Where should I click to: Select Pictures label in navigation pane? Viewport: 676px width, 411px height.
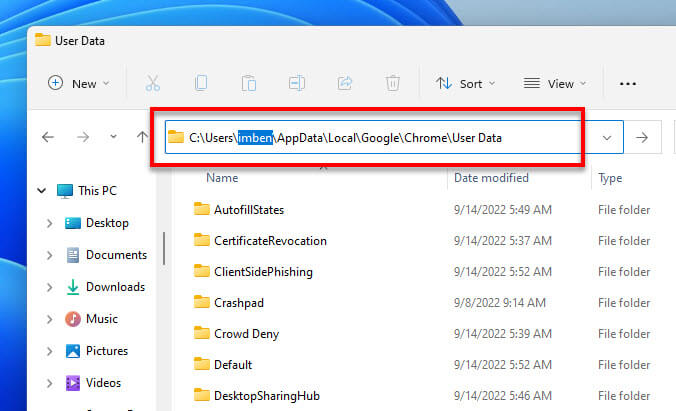coord(107,351)
